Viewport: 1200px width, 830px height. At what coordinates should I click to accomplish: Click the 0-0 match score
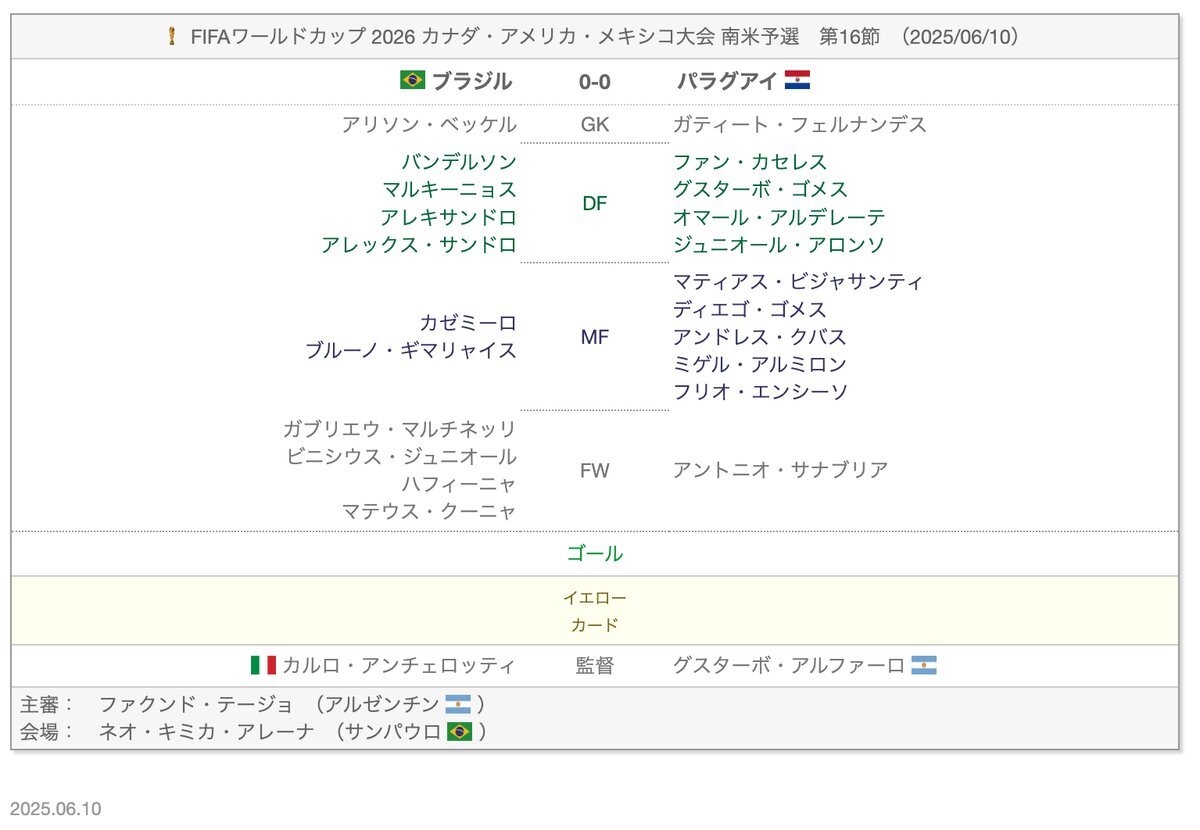click(595, 82)
